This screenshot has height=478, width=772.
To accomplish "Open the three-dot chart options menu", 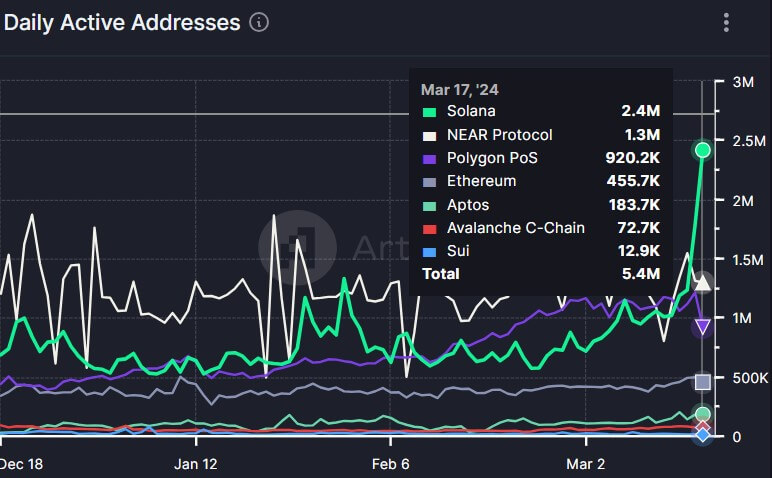I will [x=726, y=22].
